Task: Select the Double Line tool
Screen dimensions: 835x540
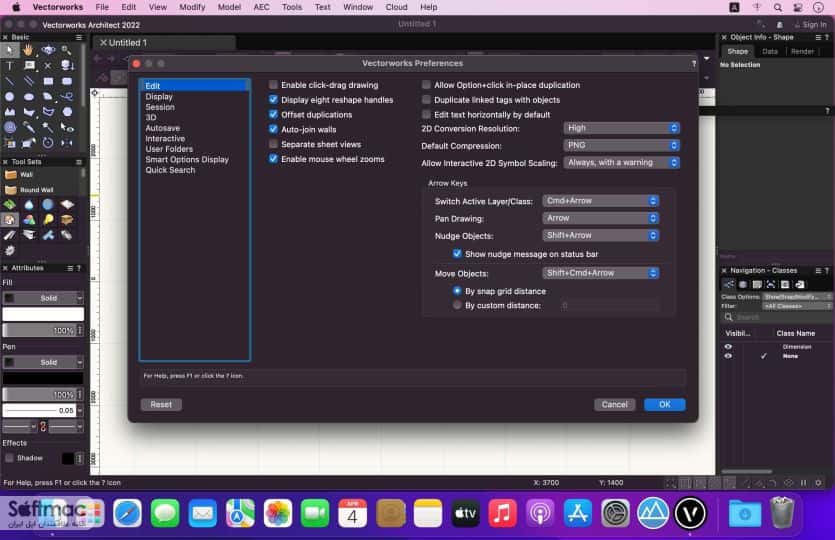Action: 29,81
